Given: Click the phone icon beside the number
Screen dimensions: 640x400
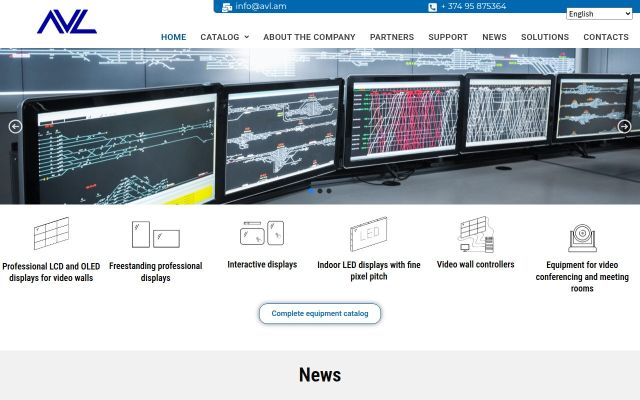Looking at the screenshot, I should tap(433, 7).
